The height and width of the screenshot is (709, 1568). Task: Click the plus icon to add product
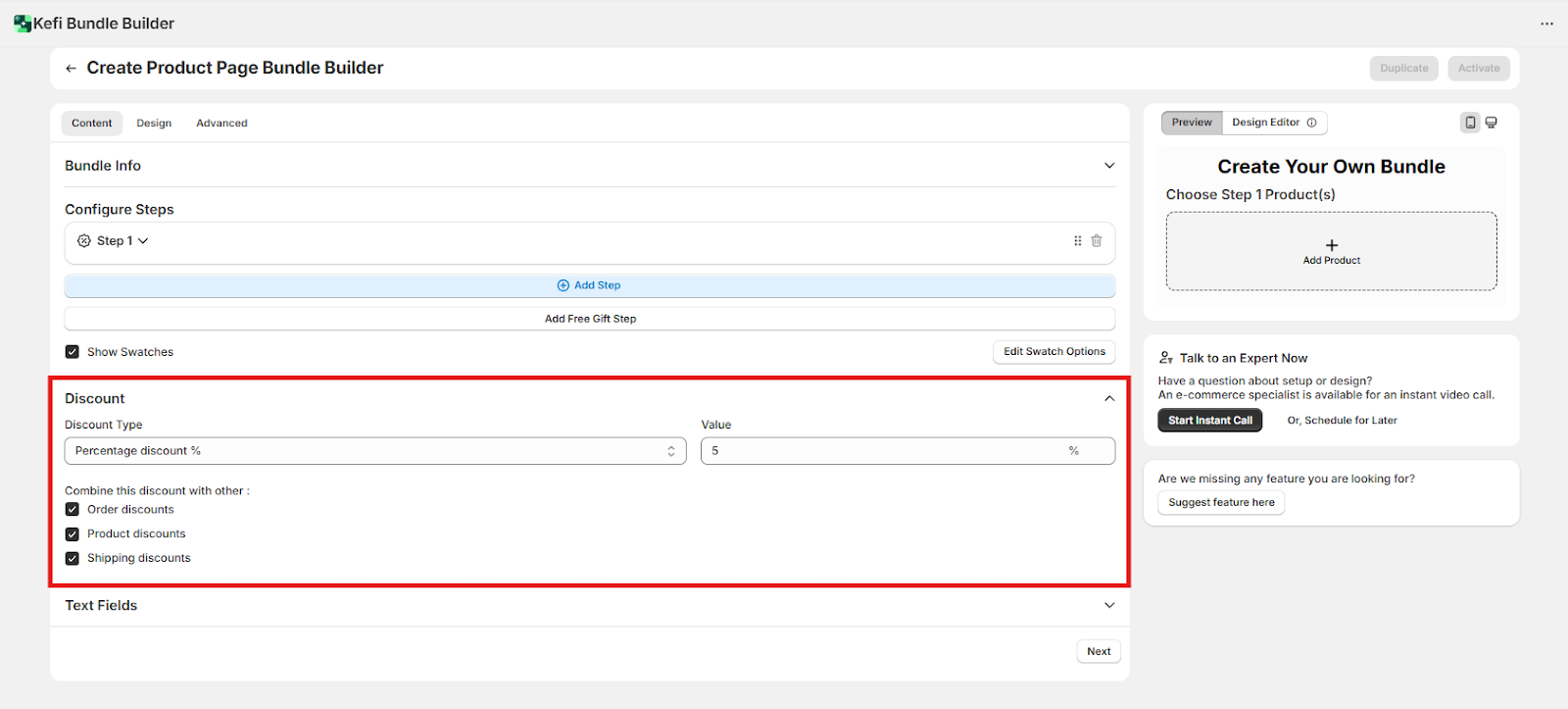tap(1331, 245)
